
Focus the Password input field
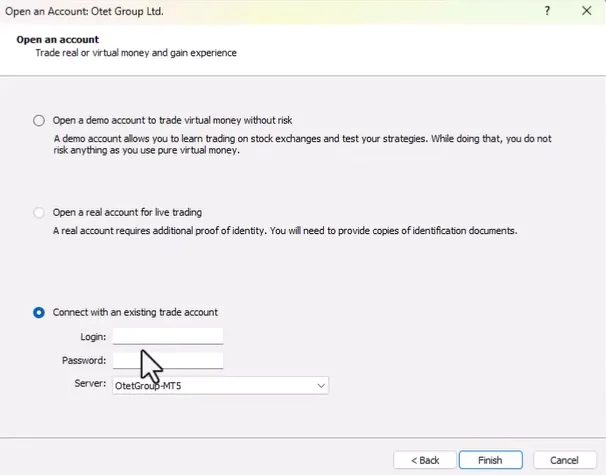167,360
